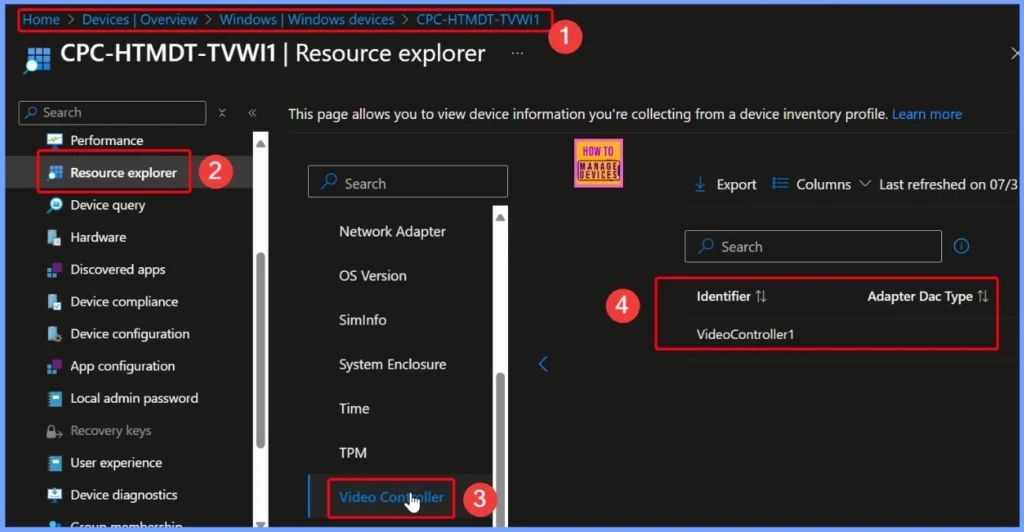Open Device query page
The image size is (1024, 532).
coord(108,205)
